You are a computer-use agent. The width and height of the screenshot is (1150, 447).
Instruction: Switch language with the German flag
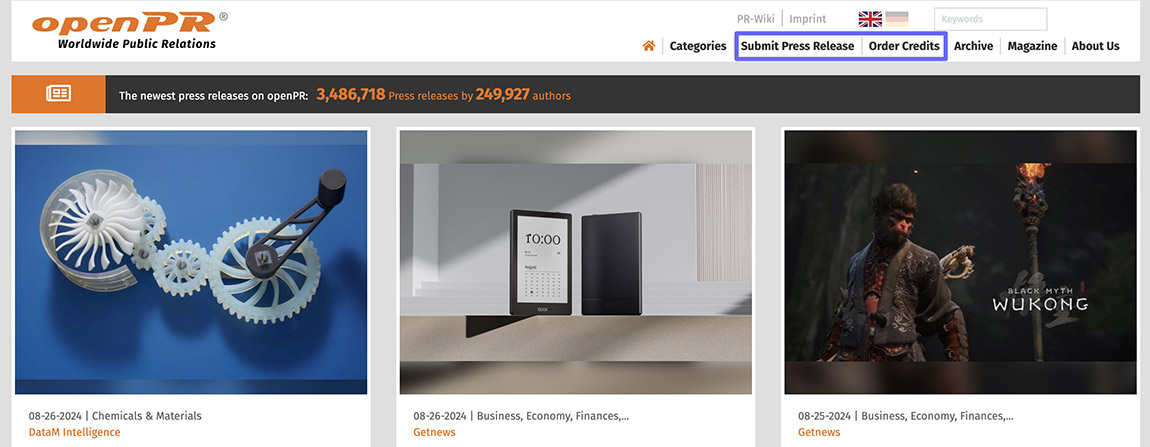896,19
